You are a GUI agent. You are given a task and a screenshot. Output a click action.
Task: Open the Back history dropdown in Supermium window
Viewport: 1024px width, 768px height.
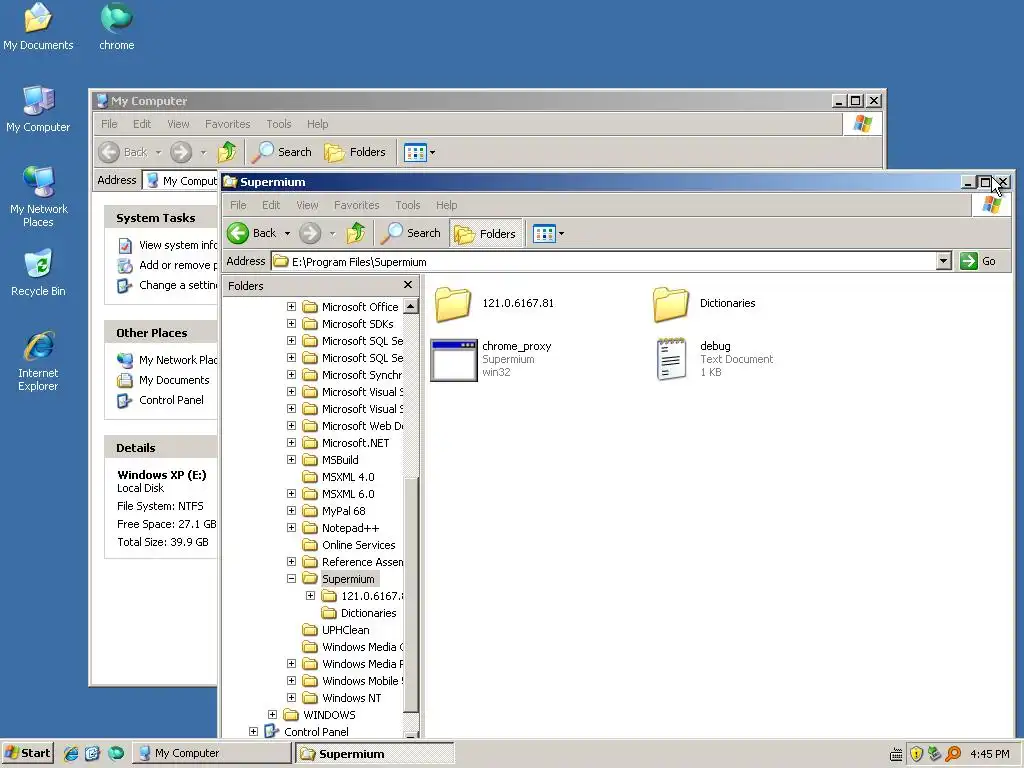pos(287,233)
